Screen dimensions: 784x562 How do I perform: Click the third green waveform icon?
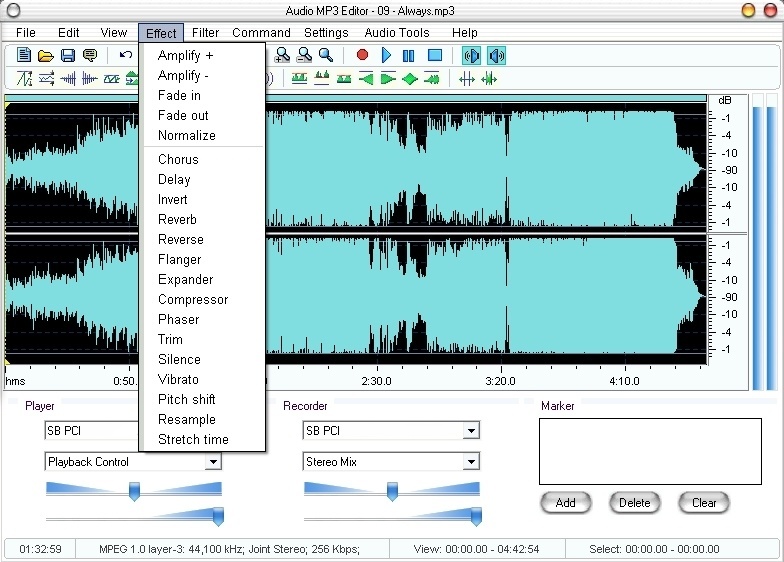tap(344, 78)
